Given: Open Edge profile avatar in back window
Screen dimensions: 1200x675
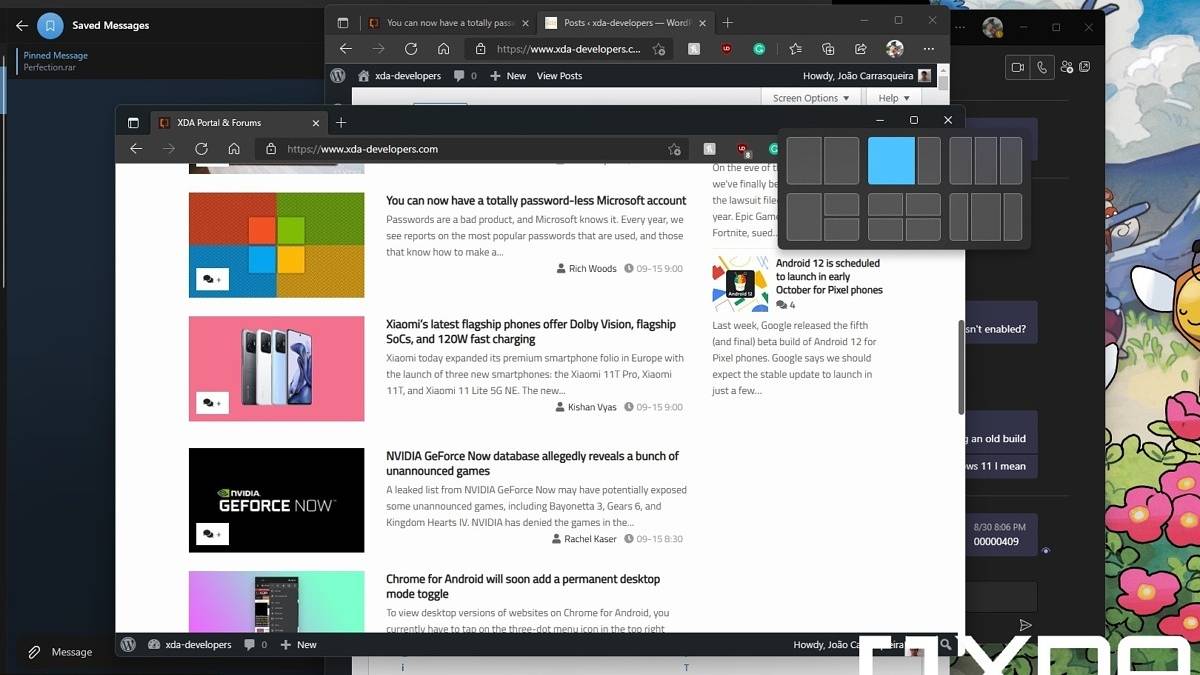Looking at the screenshot, I should point(895,48).
